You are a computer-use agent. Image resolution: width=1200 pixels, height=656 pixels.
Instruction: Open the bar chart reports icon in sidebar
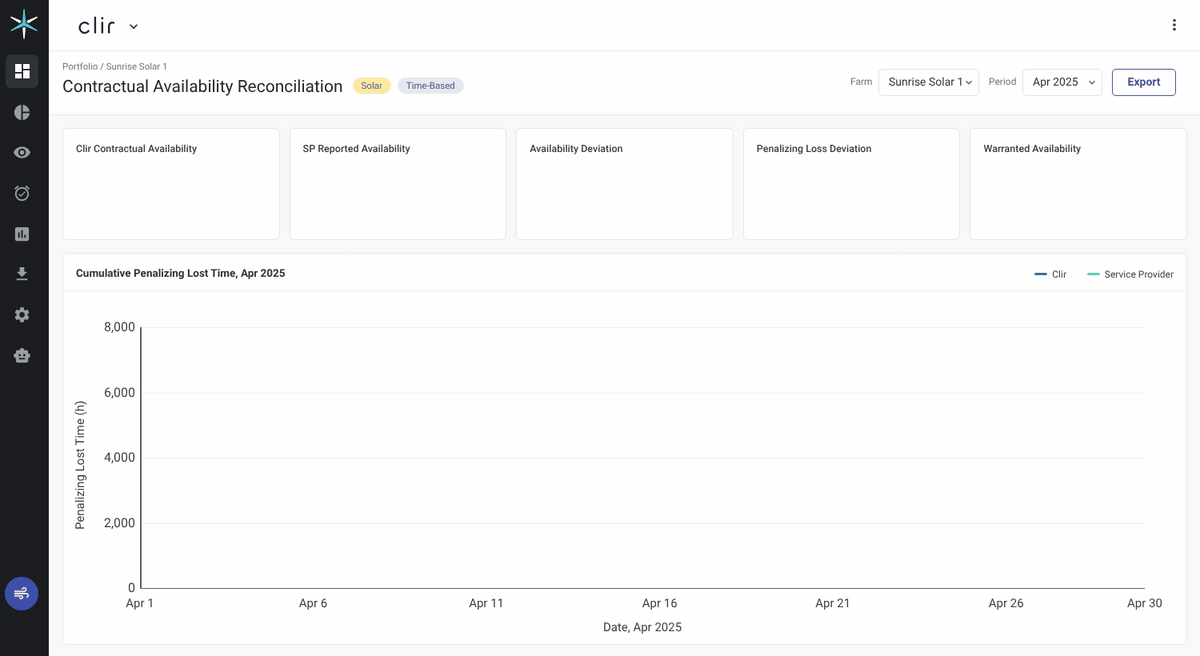(22, 234)
